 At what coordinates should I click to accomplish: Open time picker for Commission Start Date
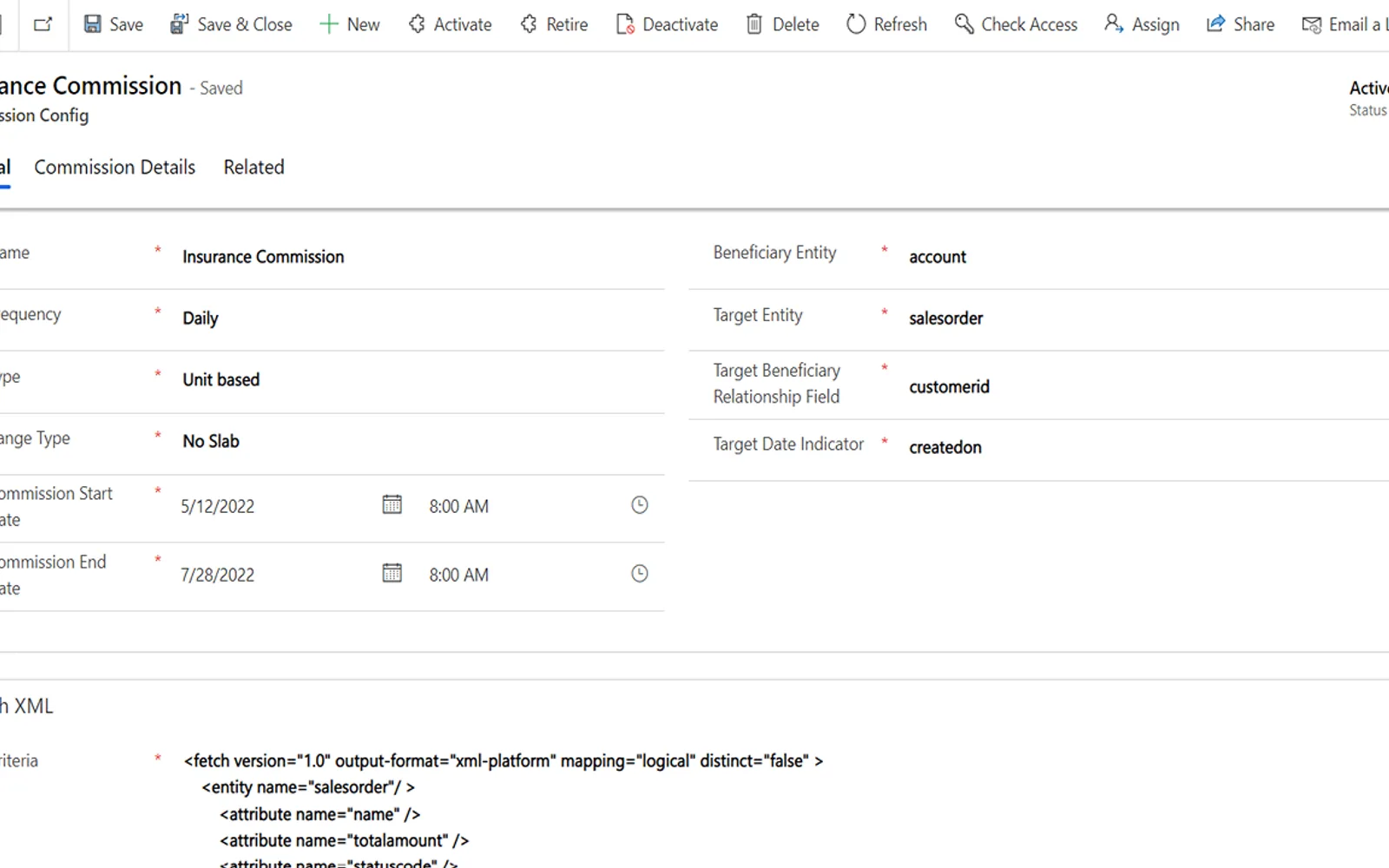click(640, 504)
